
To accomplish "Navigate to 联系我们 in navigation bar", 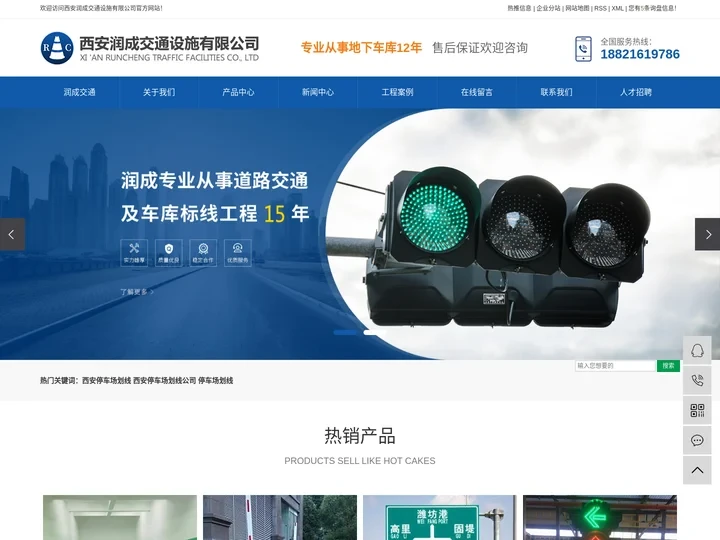I will coord(556,92).
